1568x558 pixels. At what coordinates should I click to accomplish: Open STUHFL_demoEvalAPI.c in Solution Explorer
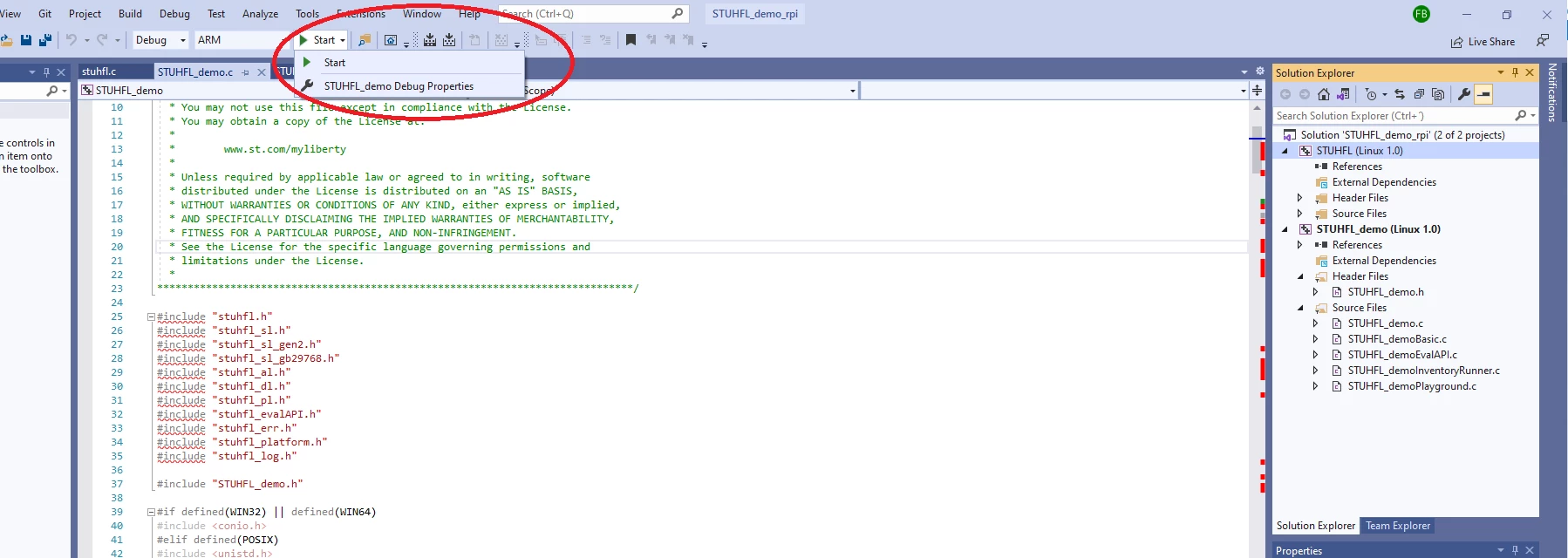1402,355
